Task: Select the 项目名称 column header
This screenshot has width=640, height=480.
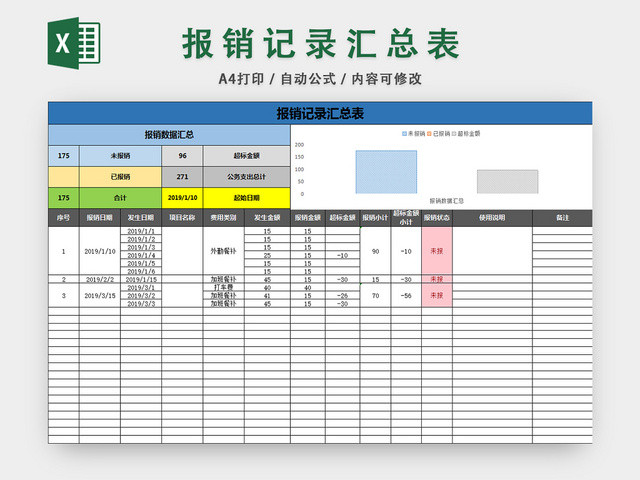Action: tap(182, 218)
